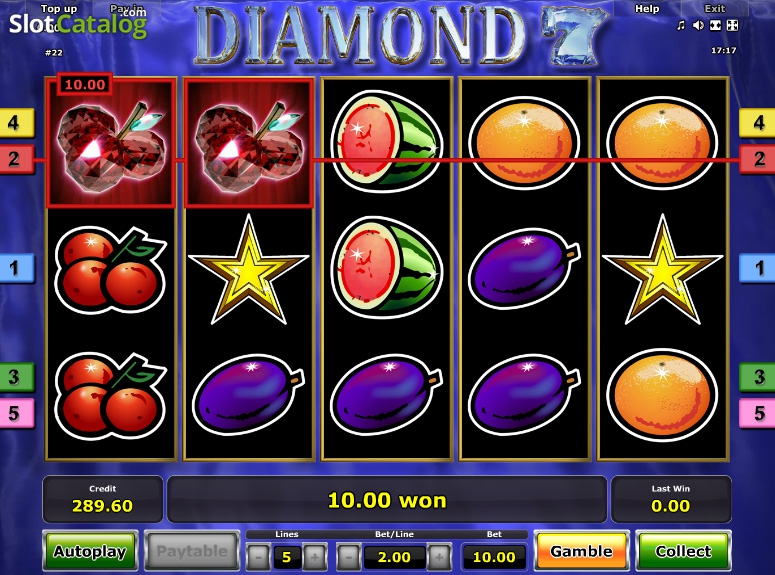Gamble the 10.00 win

pyautogui.click(x=581, y=551)
